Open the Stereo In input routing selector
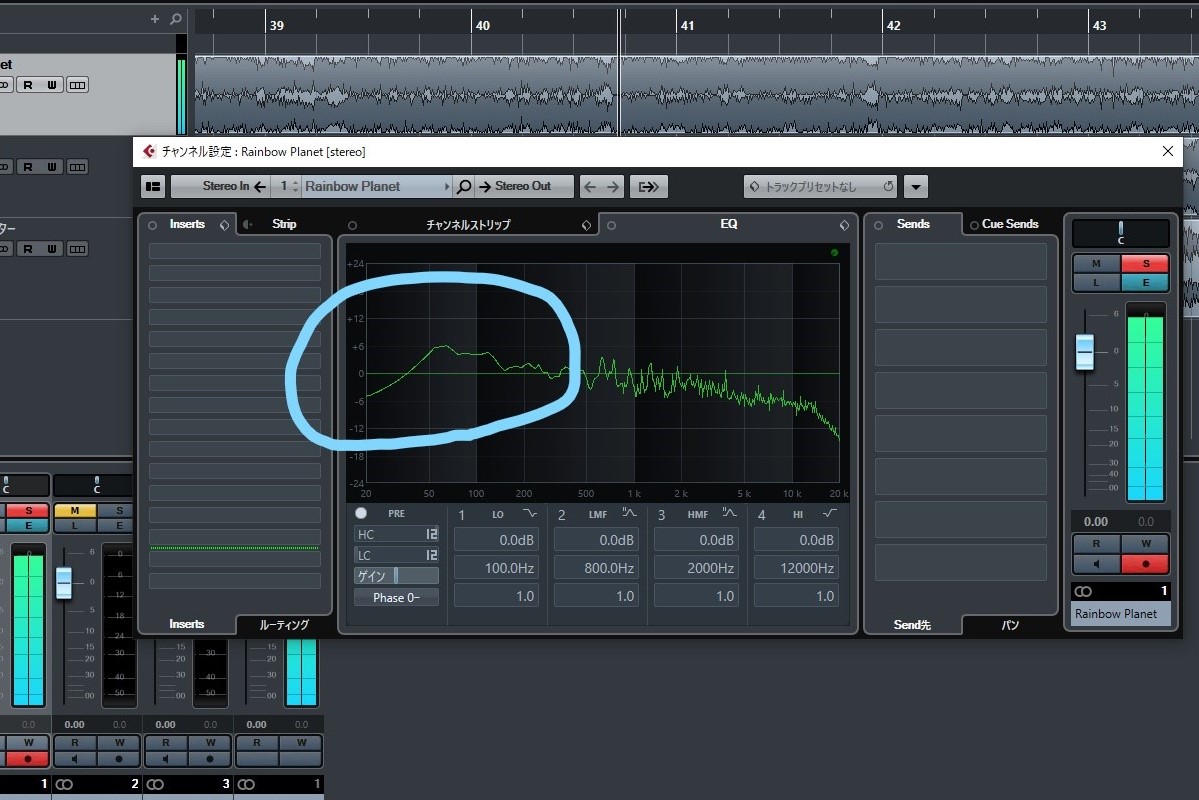The image size is (1199, 800). coord(220,186)
